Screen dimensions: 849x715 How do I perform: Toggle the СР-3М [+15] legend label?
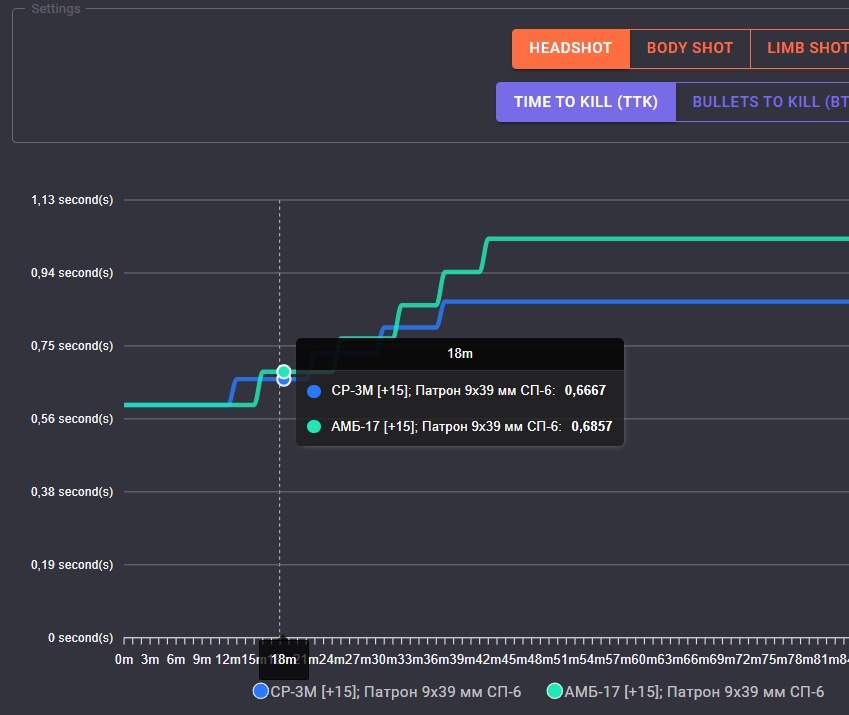point(396,691)
